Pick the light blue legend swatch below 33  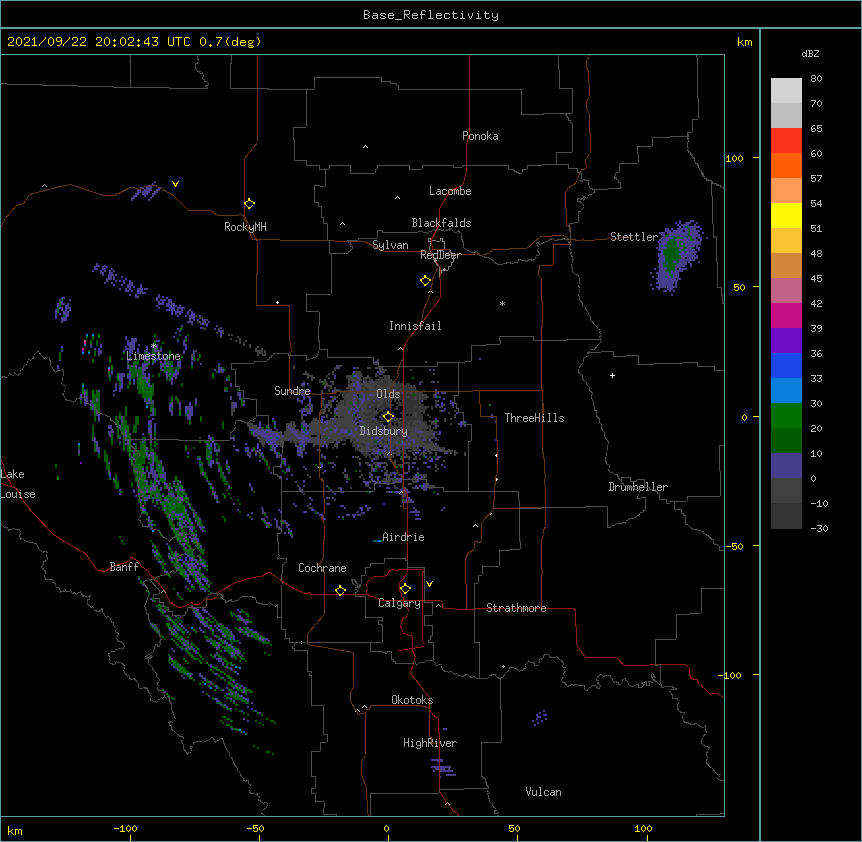click(x=786, y=390)
